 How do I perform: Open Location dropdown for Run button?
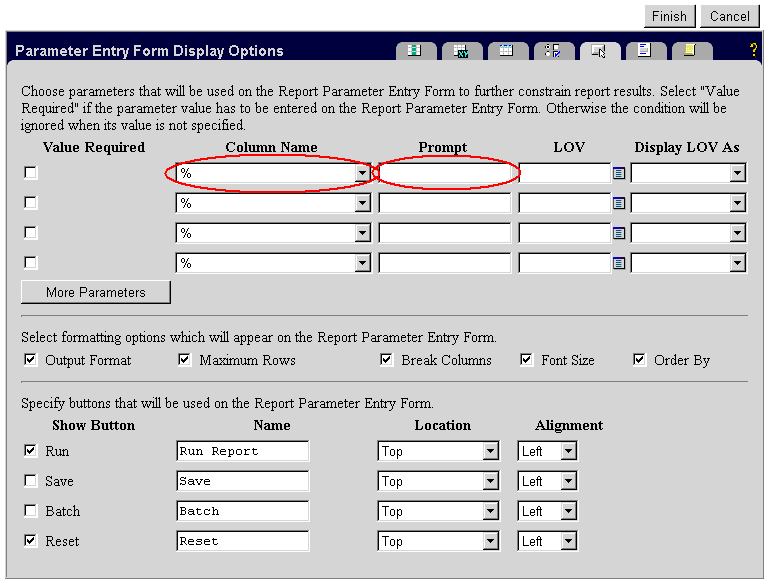(490, 451)
